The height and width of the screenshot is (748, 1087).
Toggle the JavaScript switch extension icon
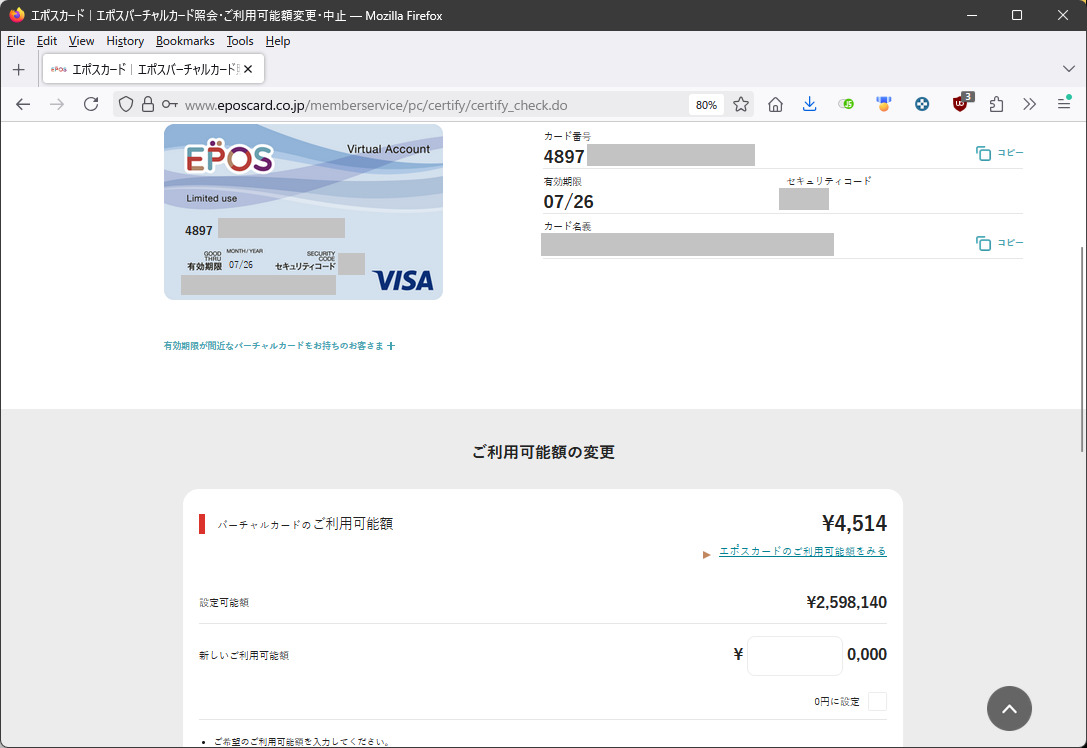847,104
